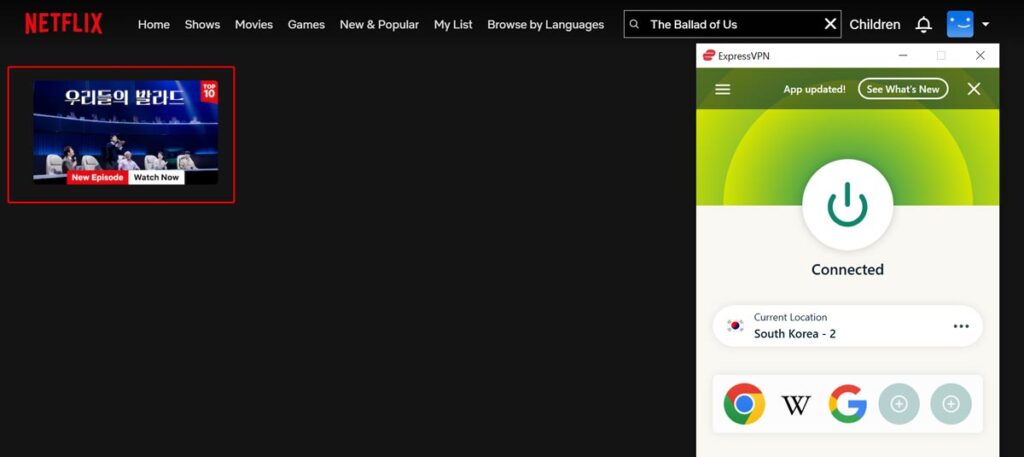1024x457 pixels.
Task: Open Wikipedia shortcut in ExpressVPN
Action: coord(796,404)
